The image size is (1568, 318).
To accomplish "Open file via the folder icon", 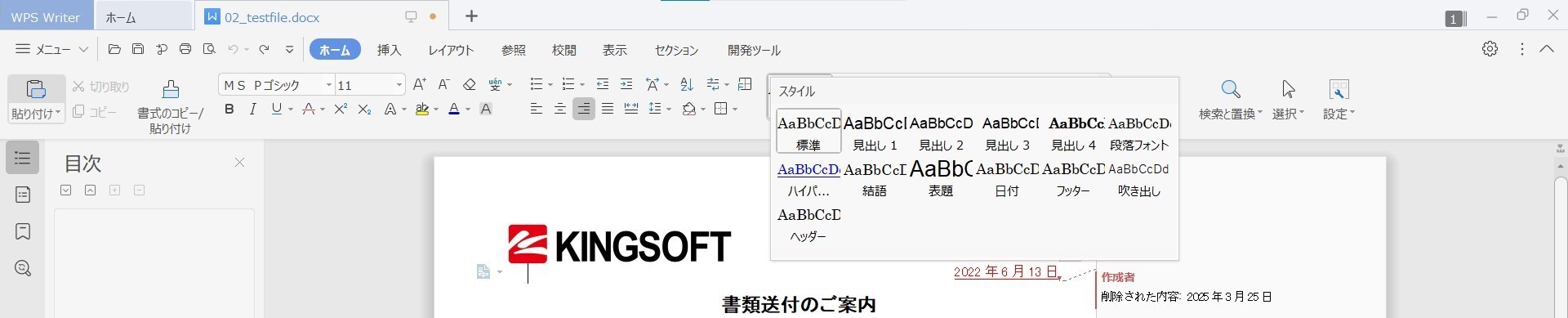I will [x=114, y=50].
